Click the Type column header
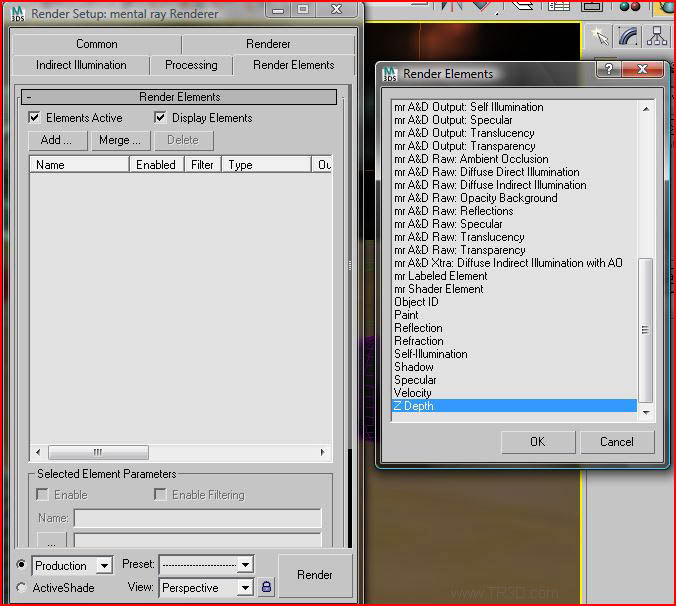The height and width of the screenshot is (606, 676). [266, 165]
